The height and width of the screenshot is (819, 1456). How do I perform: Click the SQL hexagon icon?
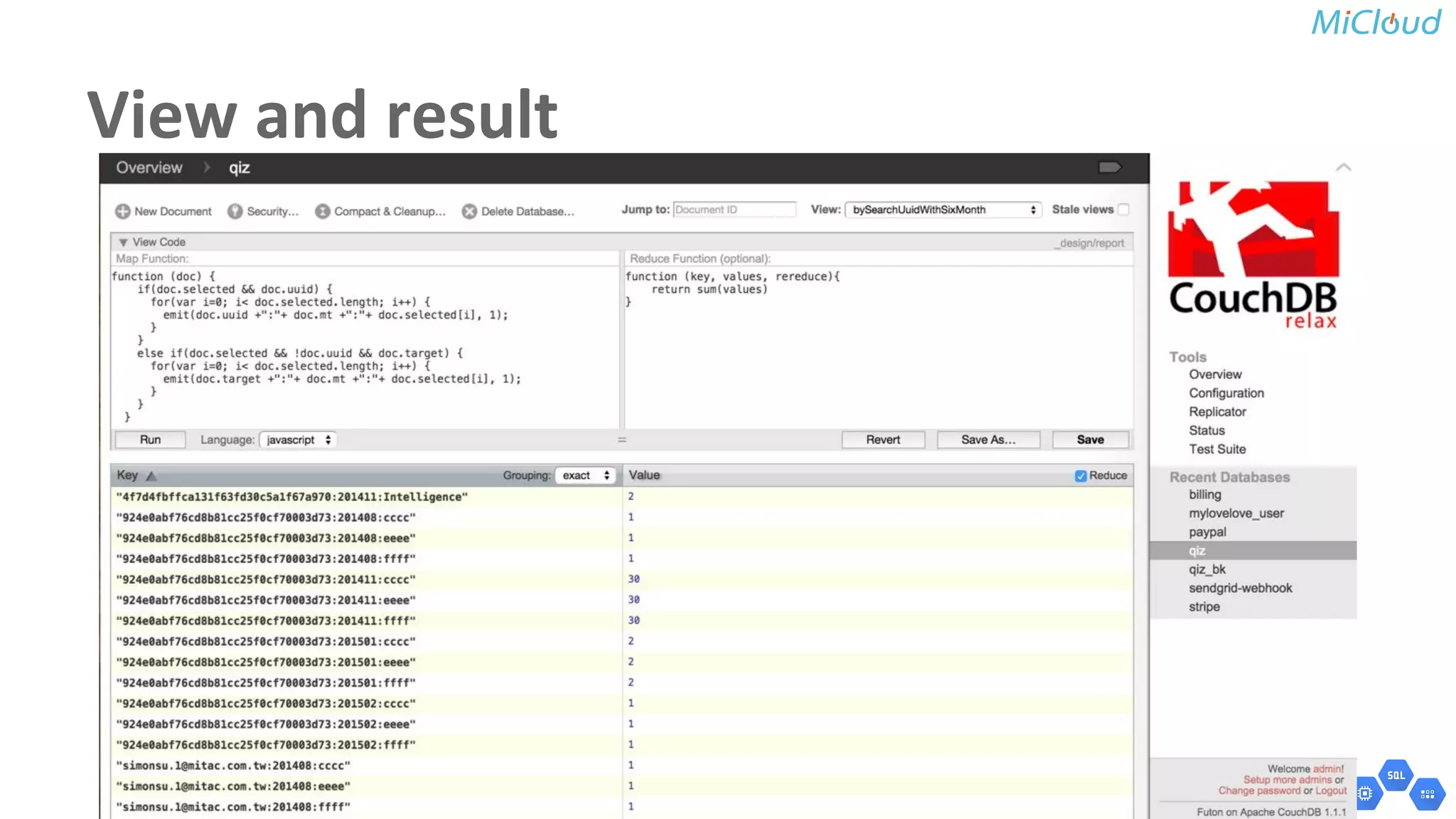[1396, 776]
